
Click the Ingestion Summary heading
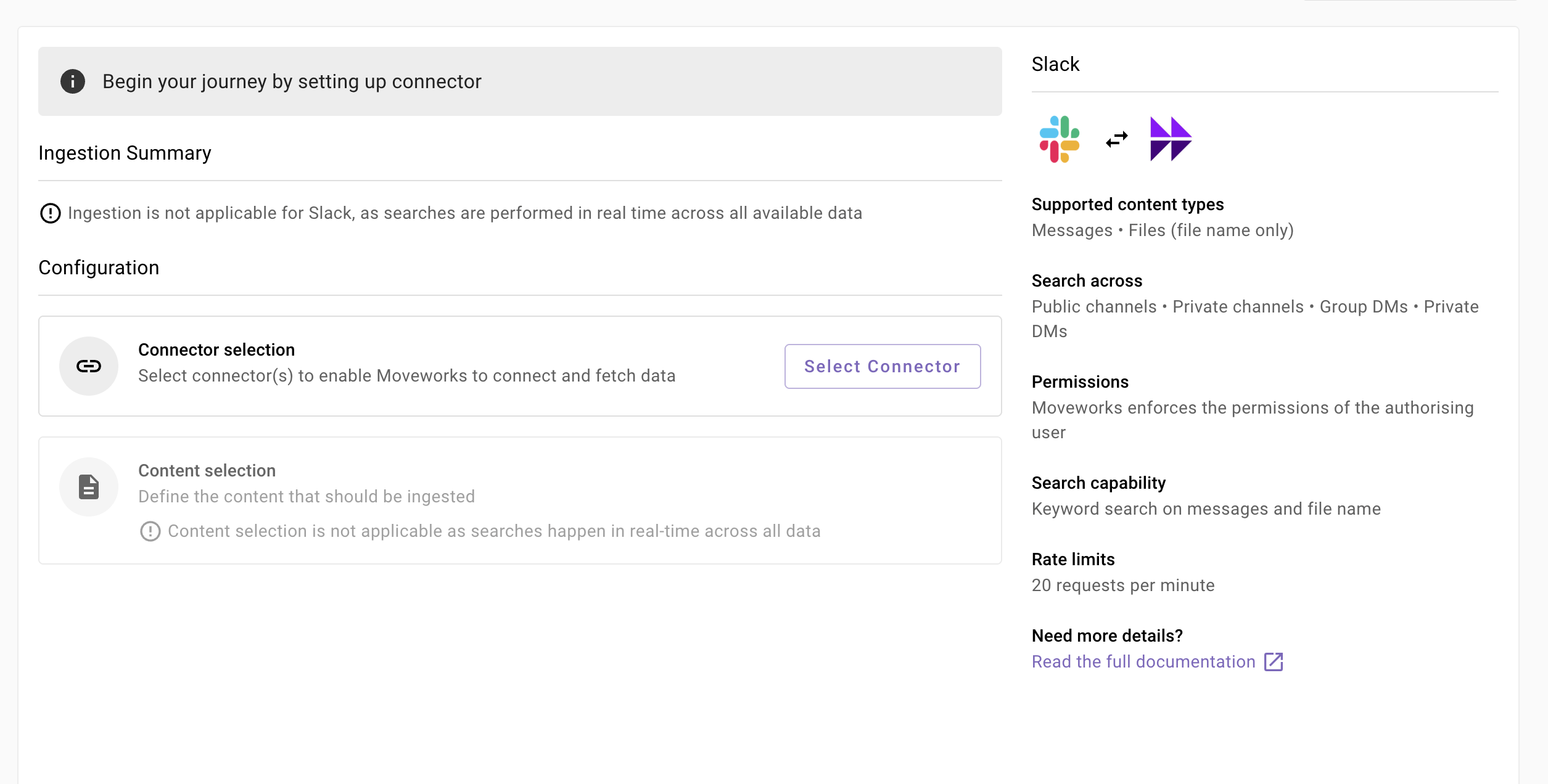pyautogui.click(x=125, y=153)
